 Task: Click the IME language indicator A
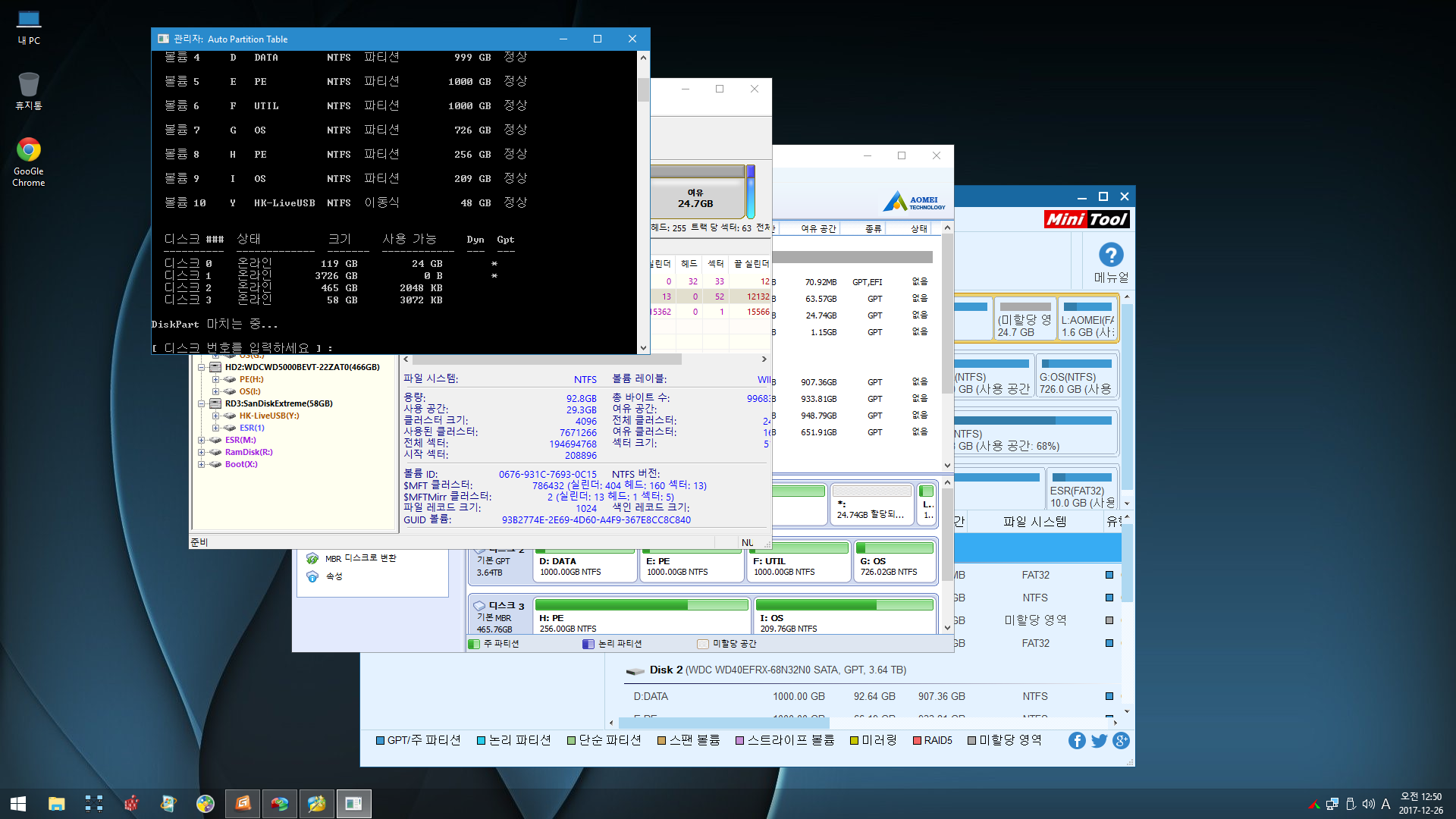[x=1385, y=804]
